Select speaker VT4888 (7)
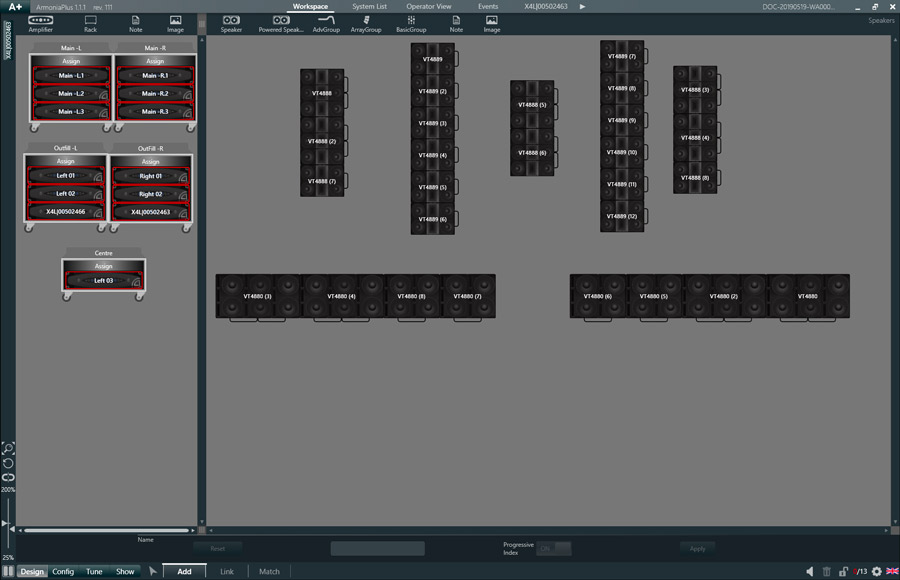 click(x=322, y=181)
